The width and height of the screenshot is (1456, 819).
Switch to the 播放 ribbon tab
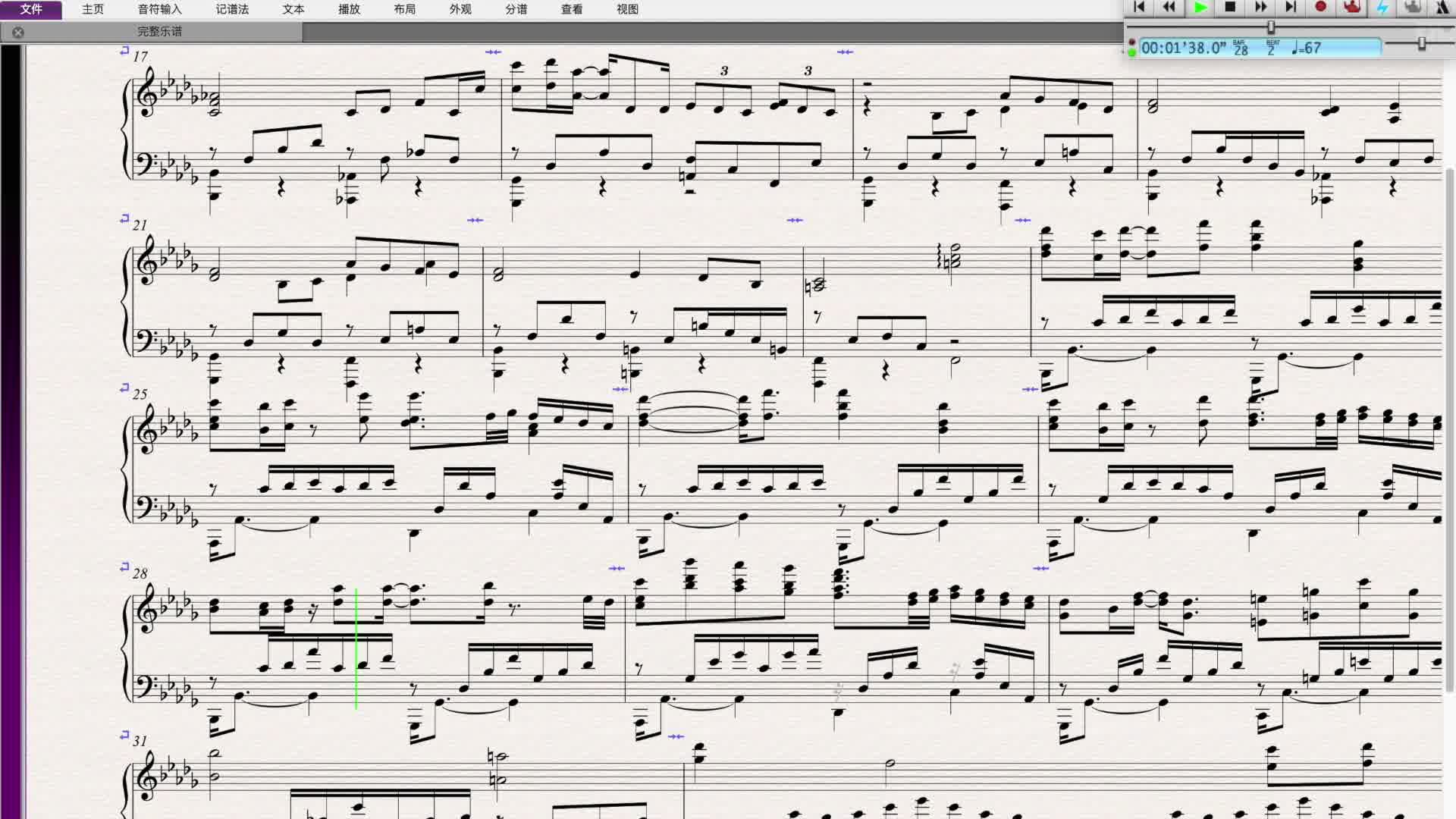(349, 9)
